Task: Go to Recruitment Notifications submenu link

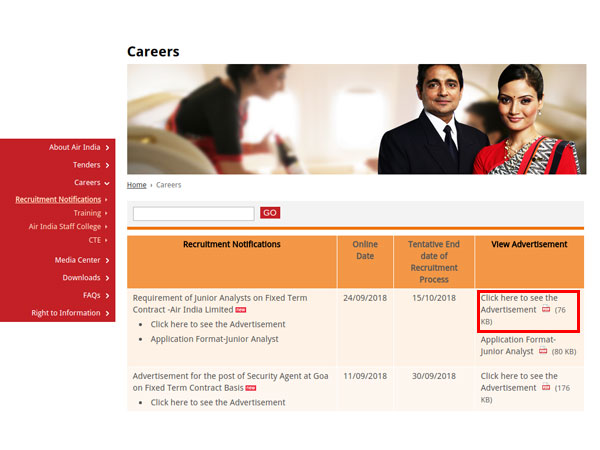Action: point(58,199)
